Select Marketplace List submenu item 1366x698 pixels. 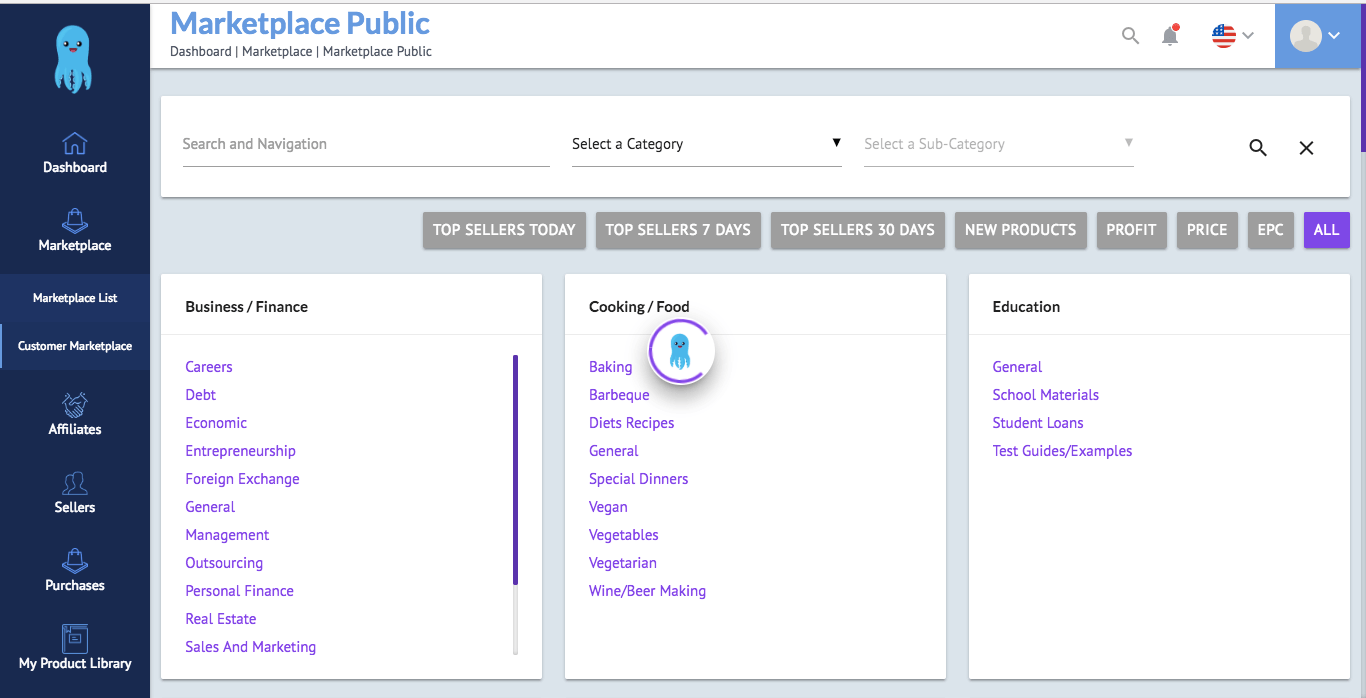pos(75,298)
